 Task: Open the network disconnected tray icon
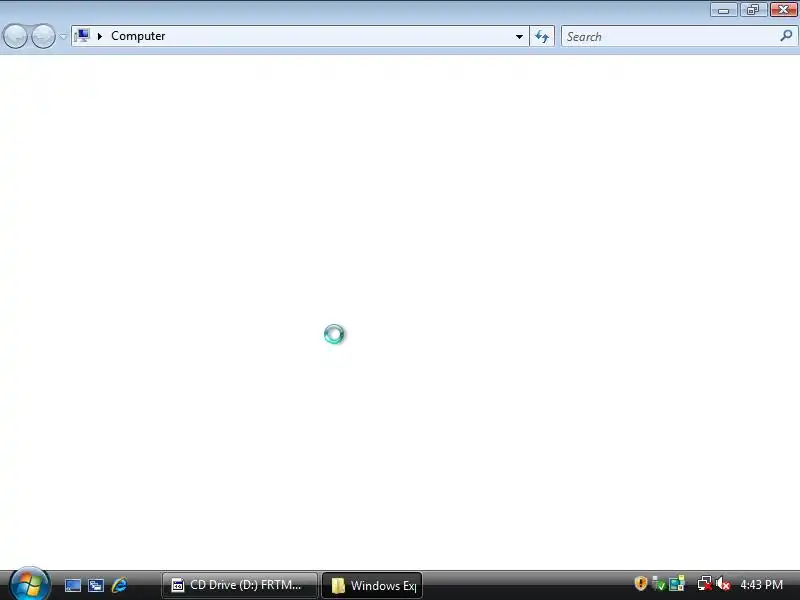(705, 584)
